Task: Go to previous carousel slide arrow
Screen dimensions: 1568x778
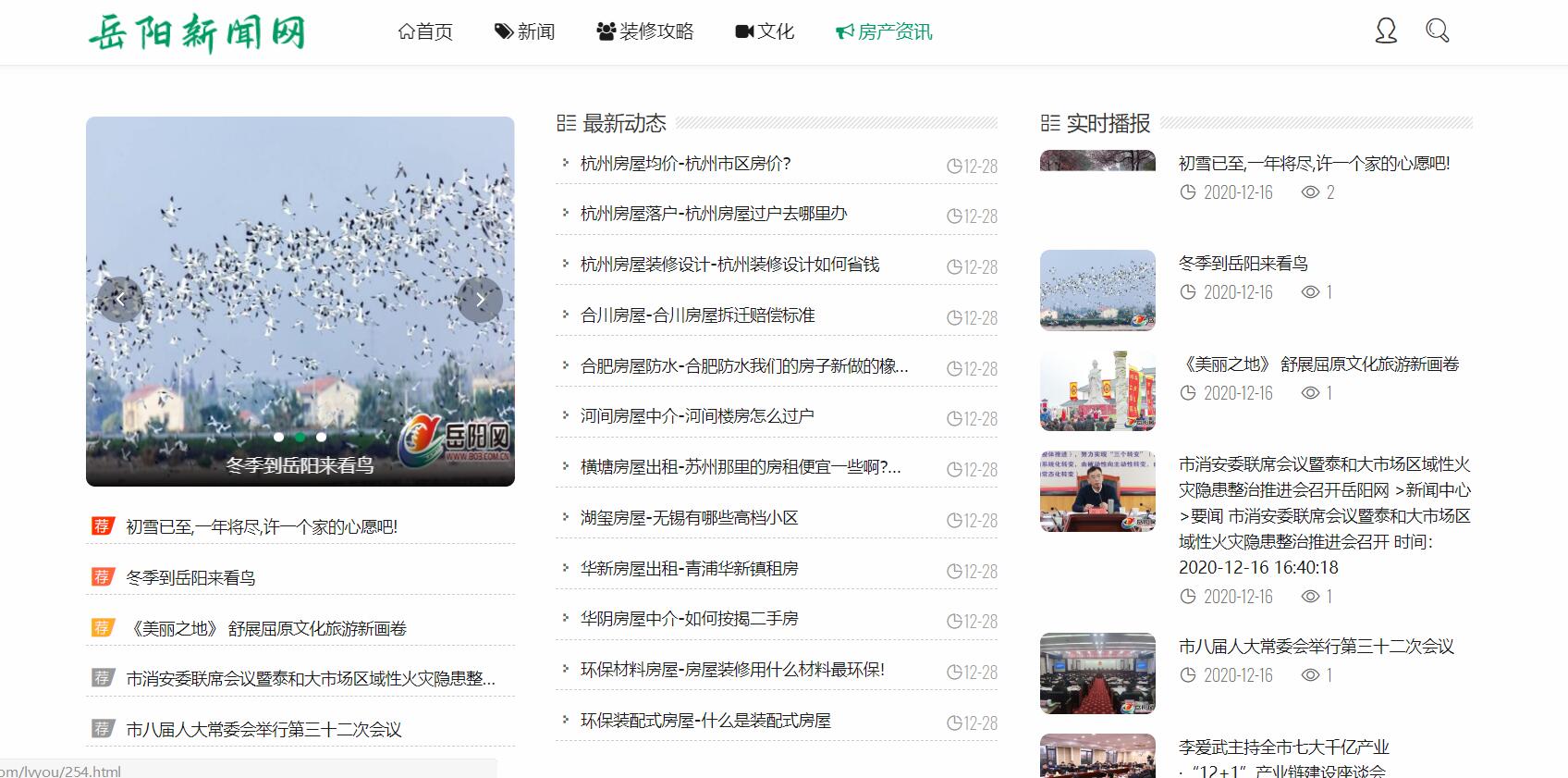Action: [120, 300]
